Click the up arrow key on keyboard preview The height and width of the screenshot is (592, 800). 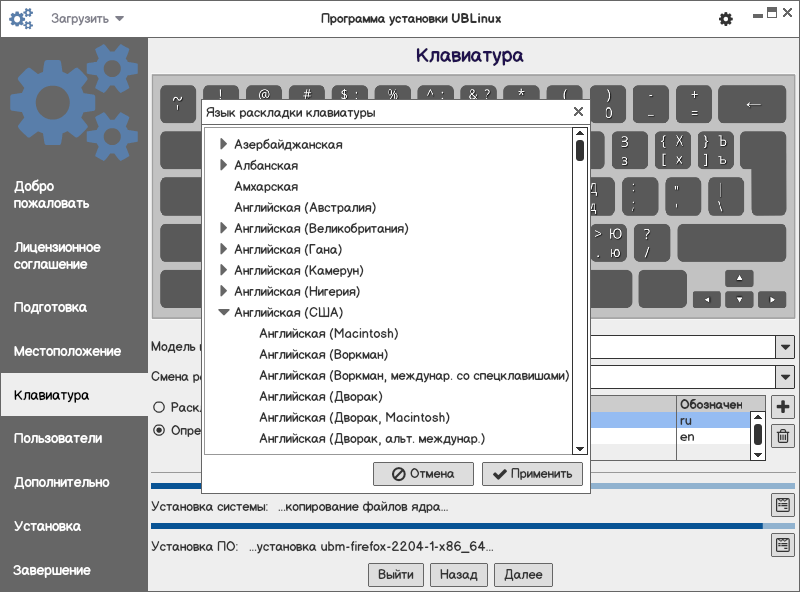[x=739, y=278]
